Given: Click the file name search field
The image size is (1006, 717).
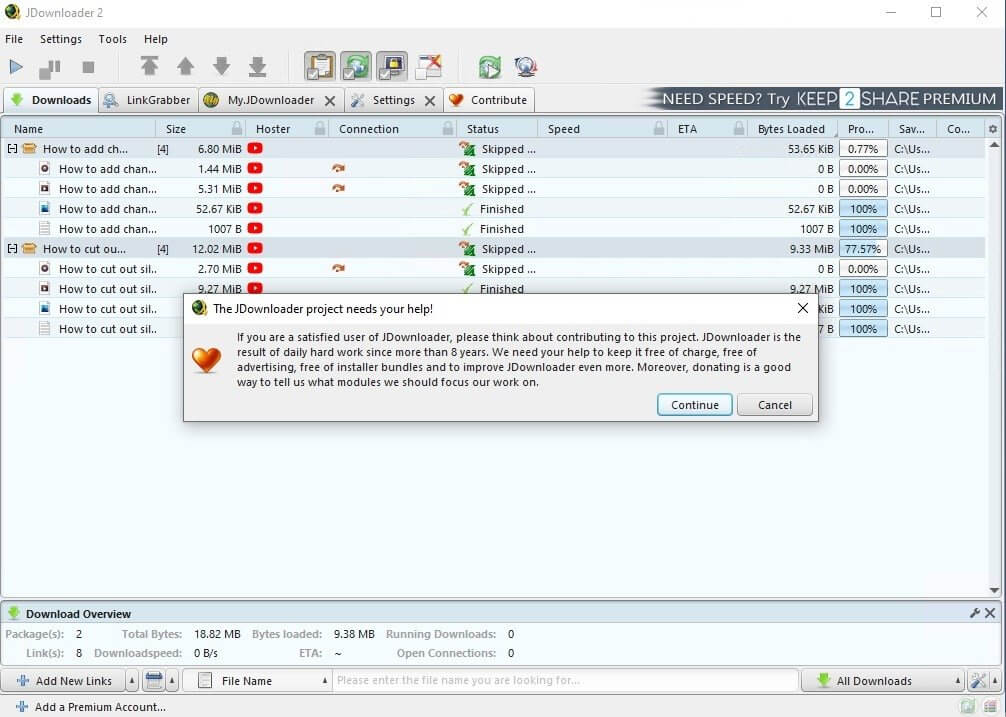Looking at the screenshot, I should (565, 680).
